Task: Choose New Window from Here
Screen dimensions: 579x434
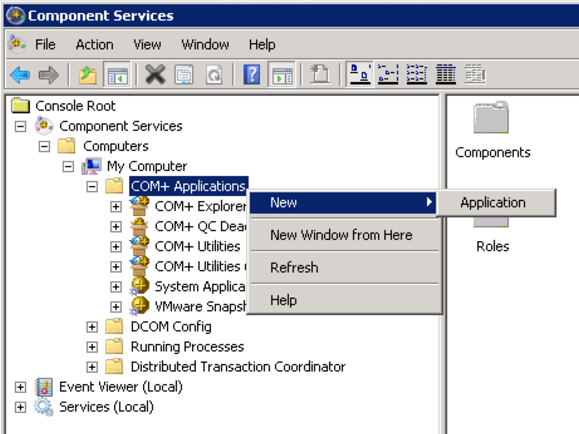Action: pos(343,235)
